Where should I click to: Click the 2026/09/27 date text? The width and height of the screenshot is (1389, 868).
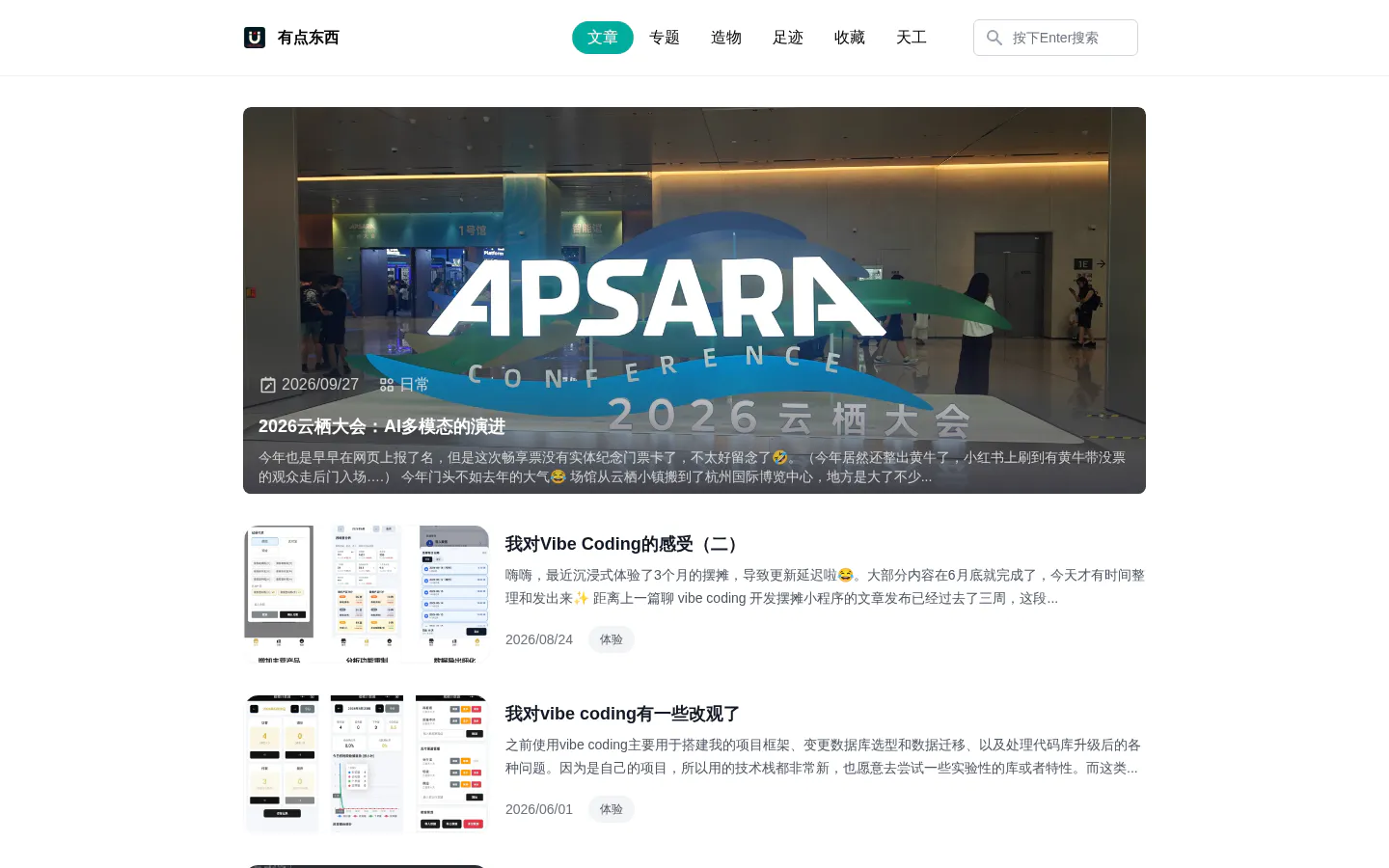coord(320,385)
